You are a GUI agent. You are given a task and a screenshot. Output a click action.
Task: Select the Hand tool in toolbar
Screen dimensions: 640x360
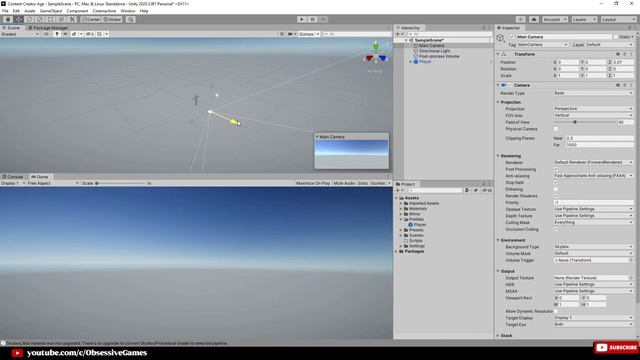point(8,19)
